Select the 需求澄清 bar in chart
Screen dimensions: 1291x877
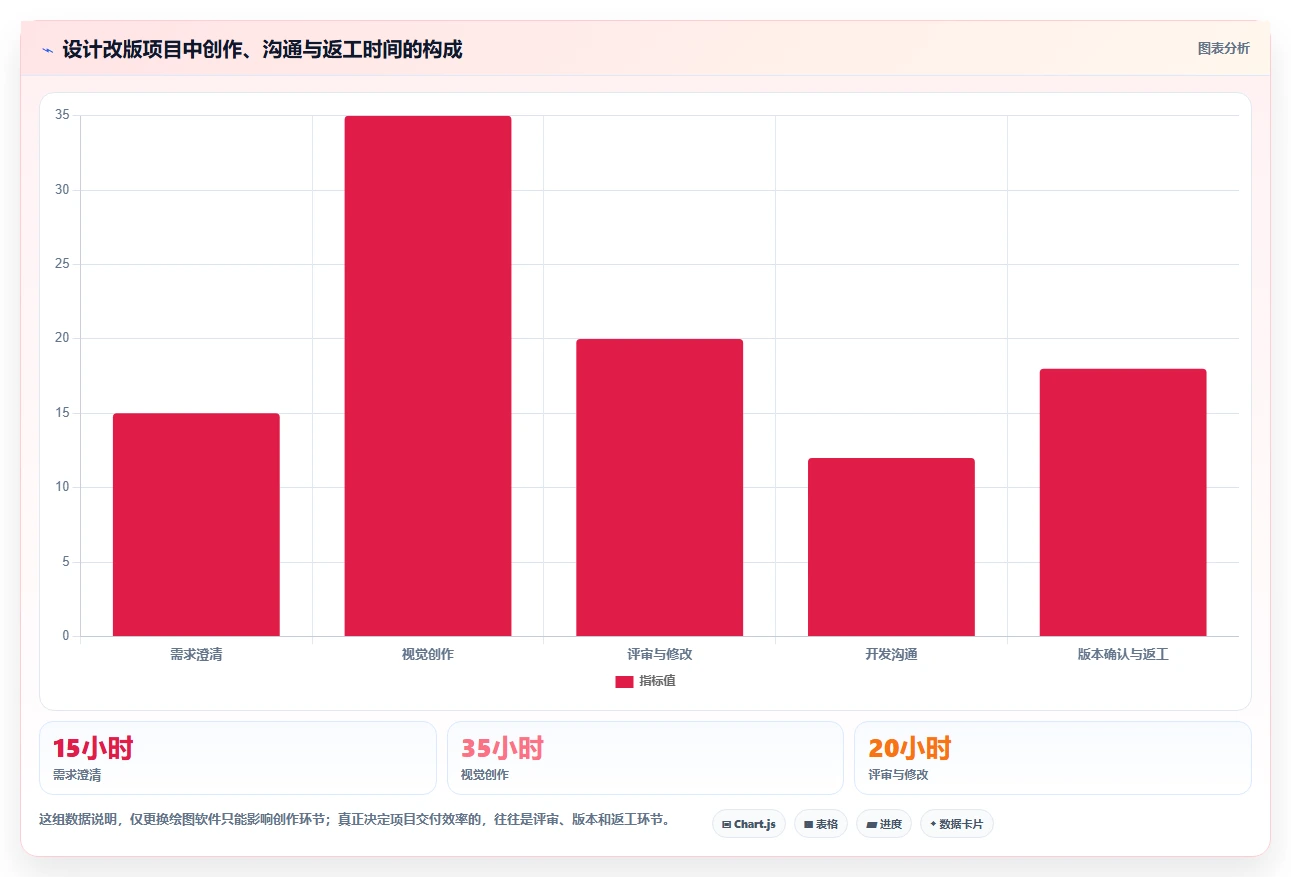pos(196,524)
